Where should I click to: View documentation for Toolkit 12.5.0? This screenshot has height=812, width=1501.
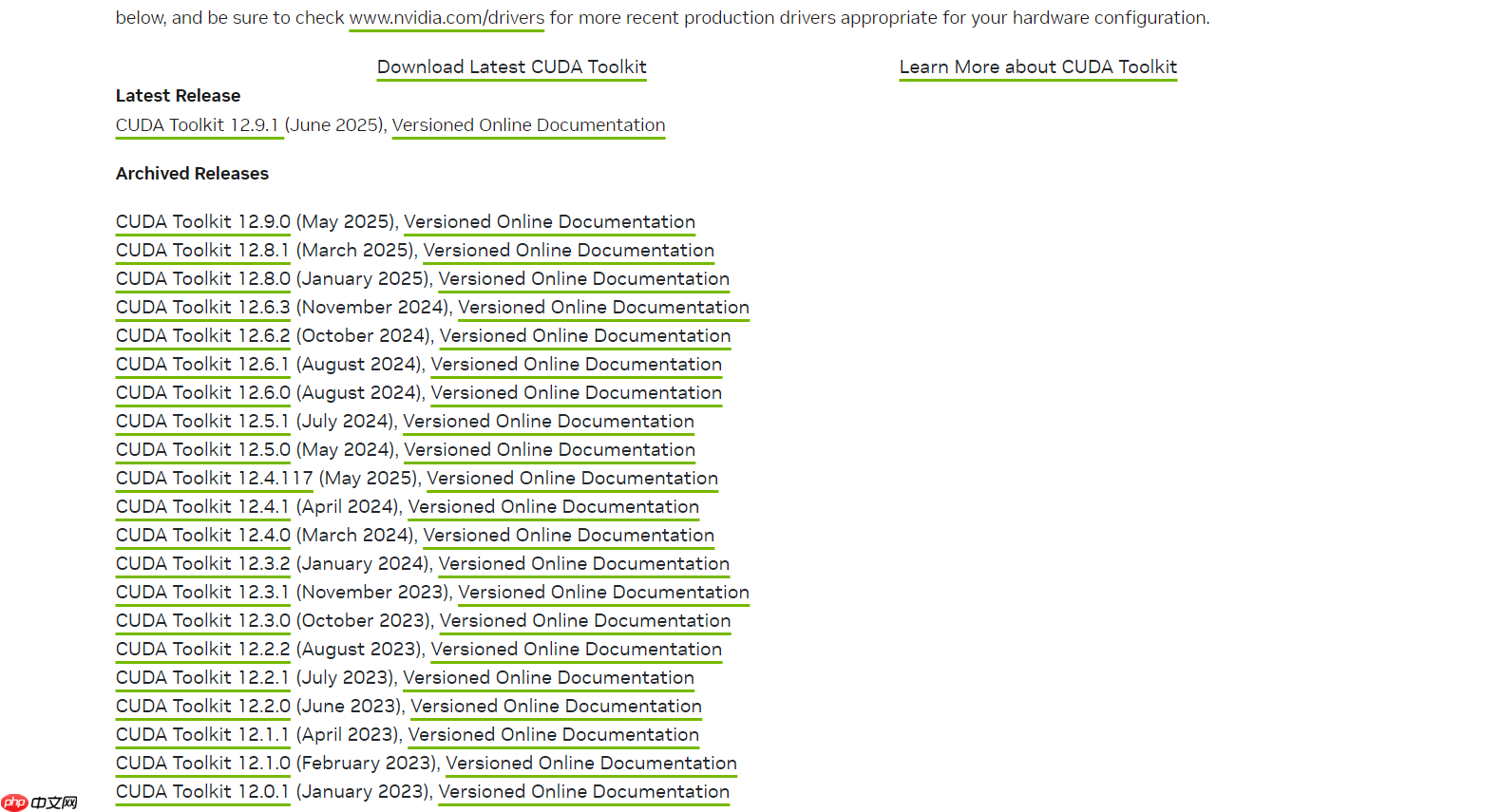[550, 450]
